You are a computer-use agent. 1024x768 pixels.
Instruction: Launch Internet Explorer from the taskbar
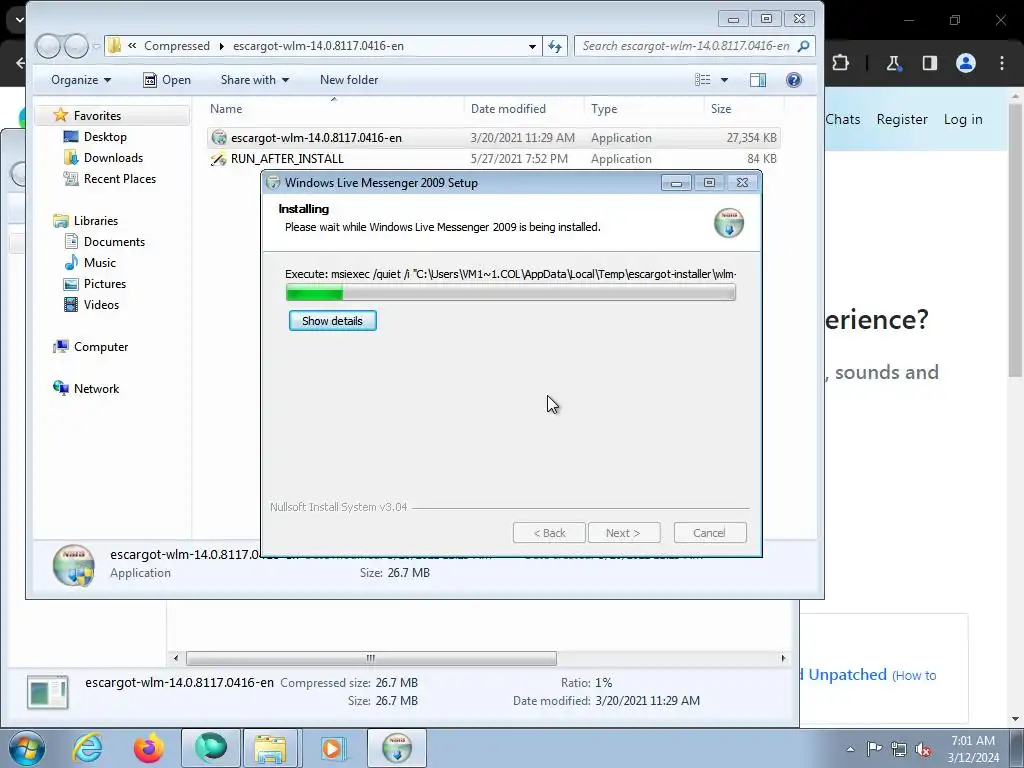(x=88, y=748)
